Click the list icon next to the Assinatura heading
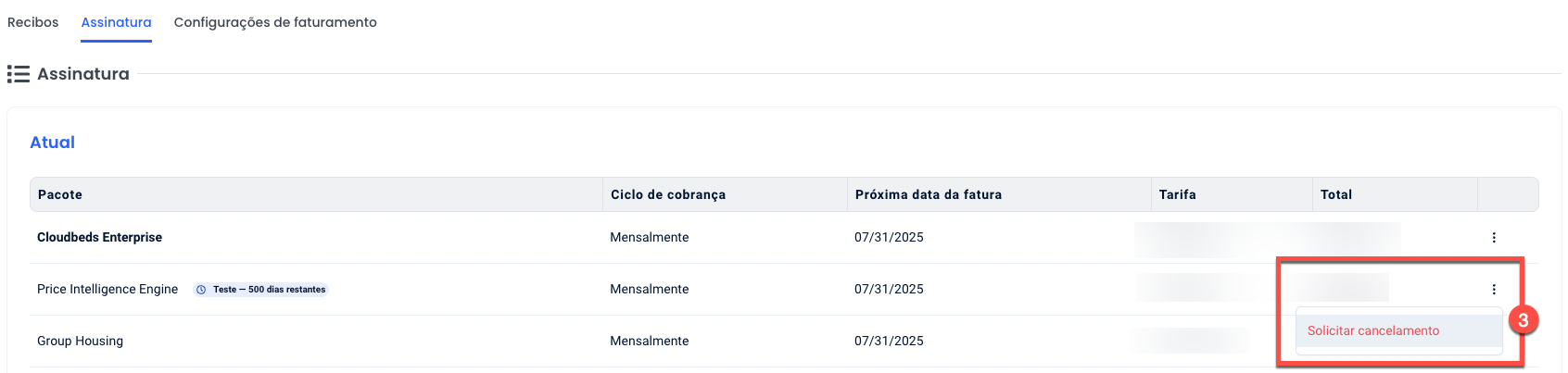The height and width of the screenshot is (373, 1568). point(19,74)
